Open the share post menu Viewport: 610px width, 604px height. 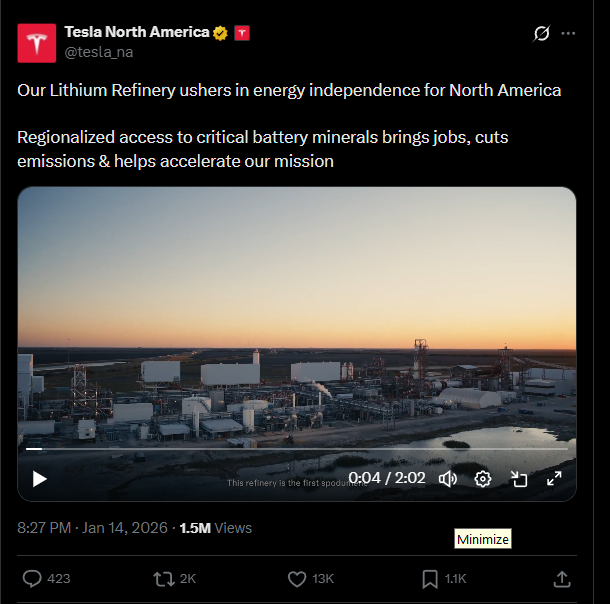click(562, 578)
